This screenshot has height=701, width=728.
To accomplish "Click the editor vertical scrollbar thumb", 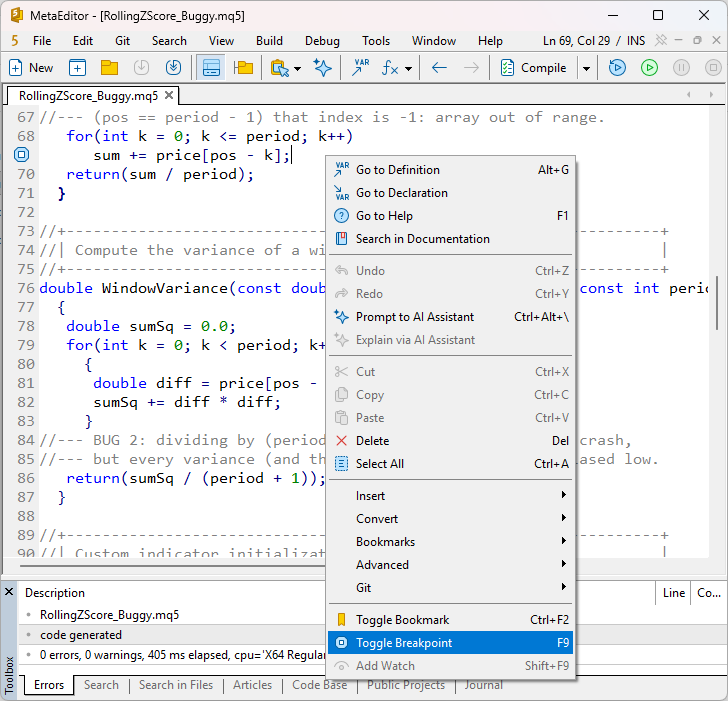I will coord(717,304).
